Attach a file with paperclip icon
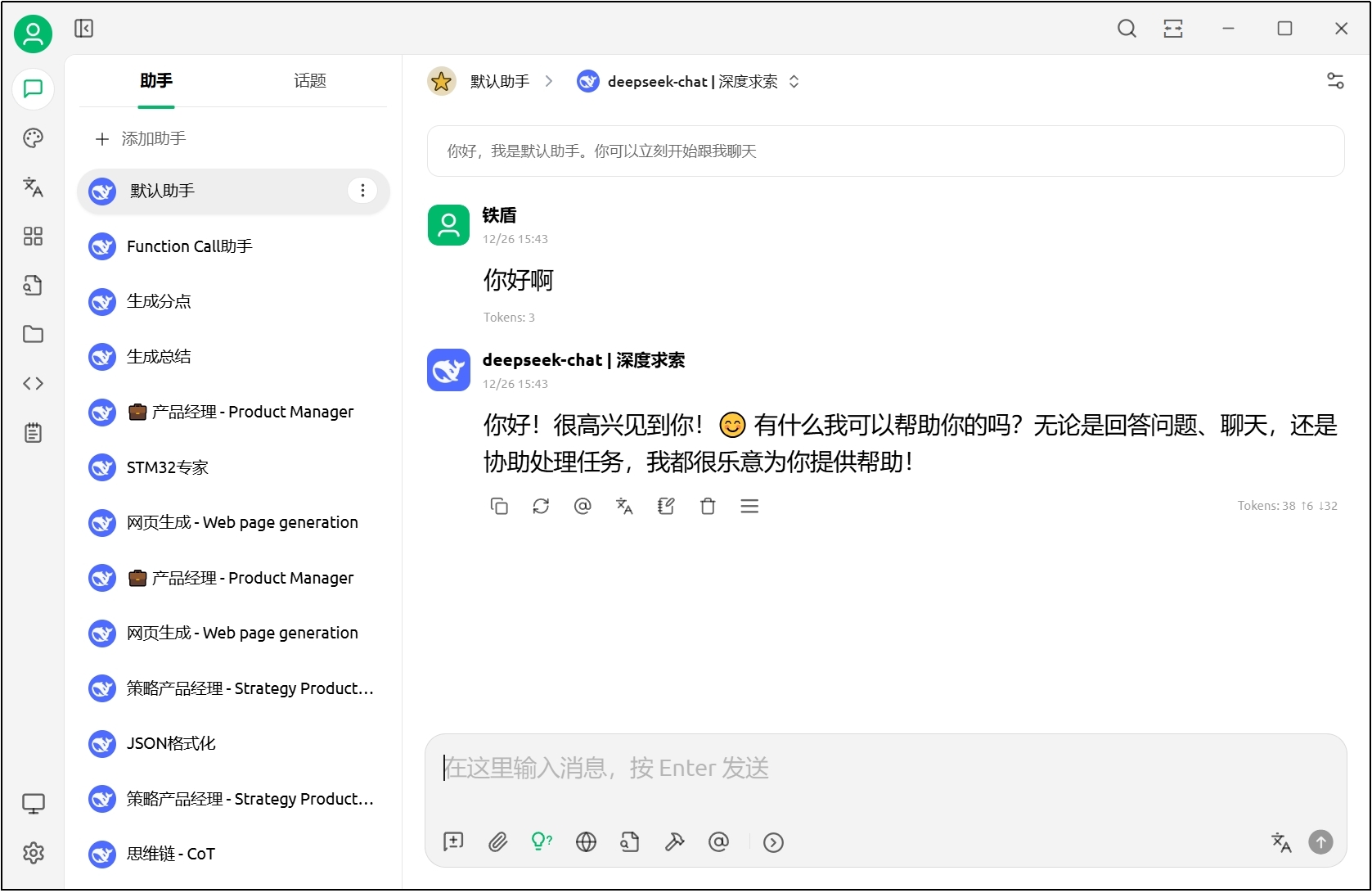The height and width of the screenshot is (893, 1372). pos(497,841)
